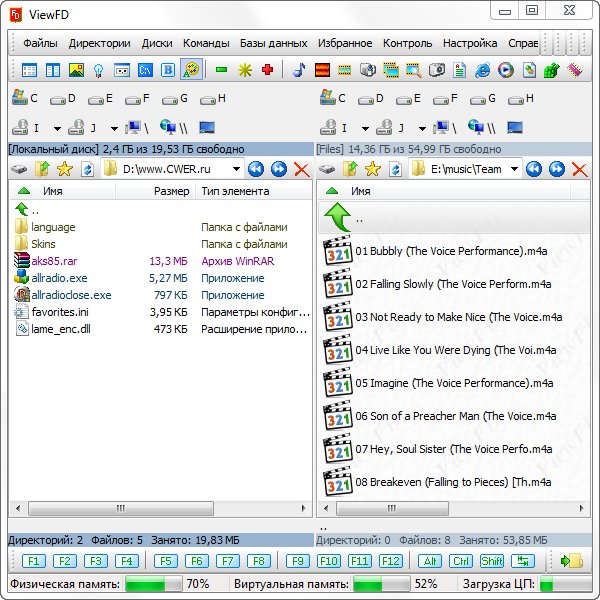Click left panel blue back arrow
The height and width of the screenshot is (600, 600).
click(256, 169)
